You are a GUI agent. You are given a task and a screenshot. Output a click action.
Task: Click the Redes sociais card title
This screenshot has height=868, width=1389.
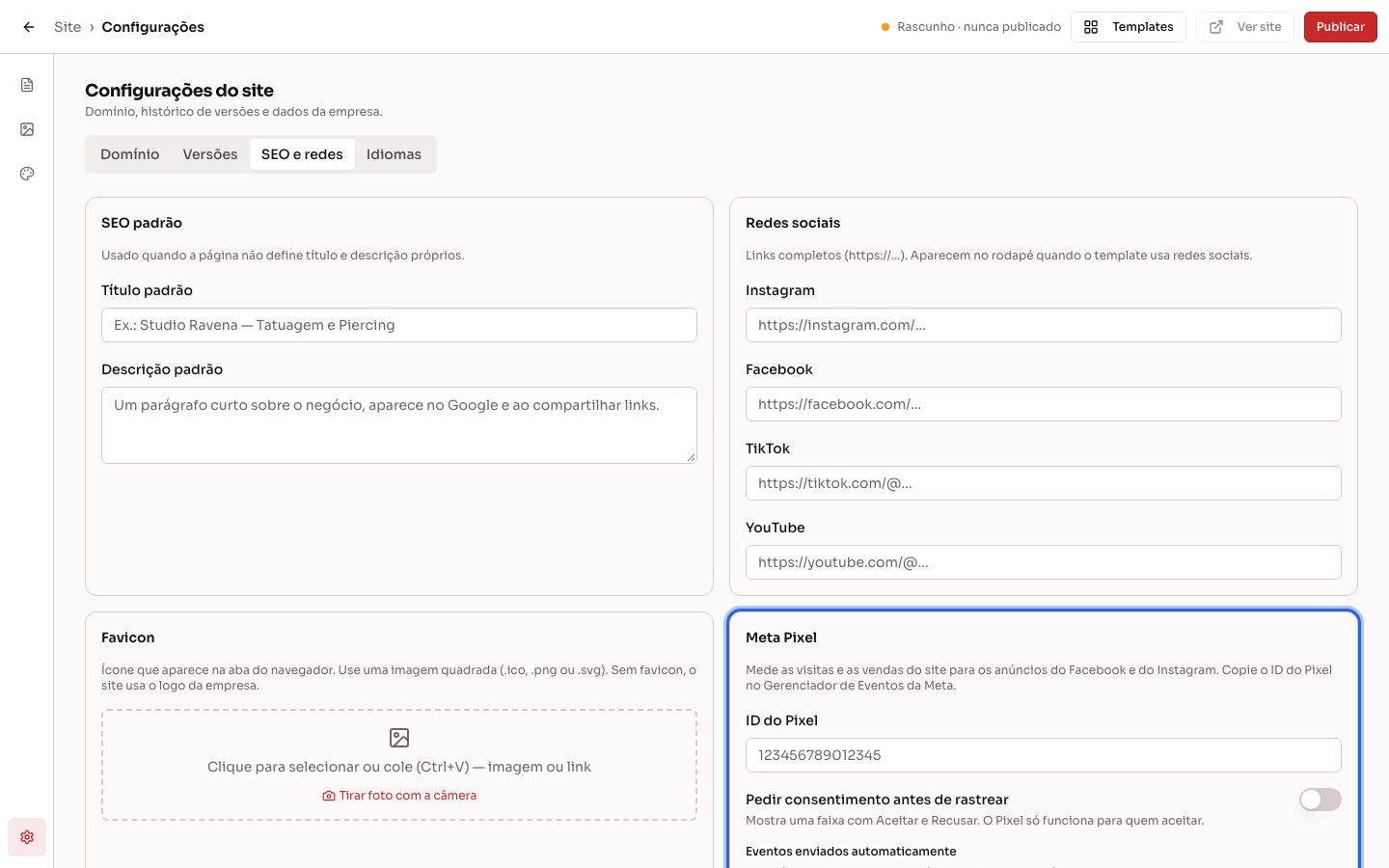pyautogui.click(x=793, y=223)
